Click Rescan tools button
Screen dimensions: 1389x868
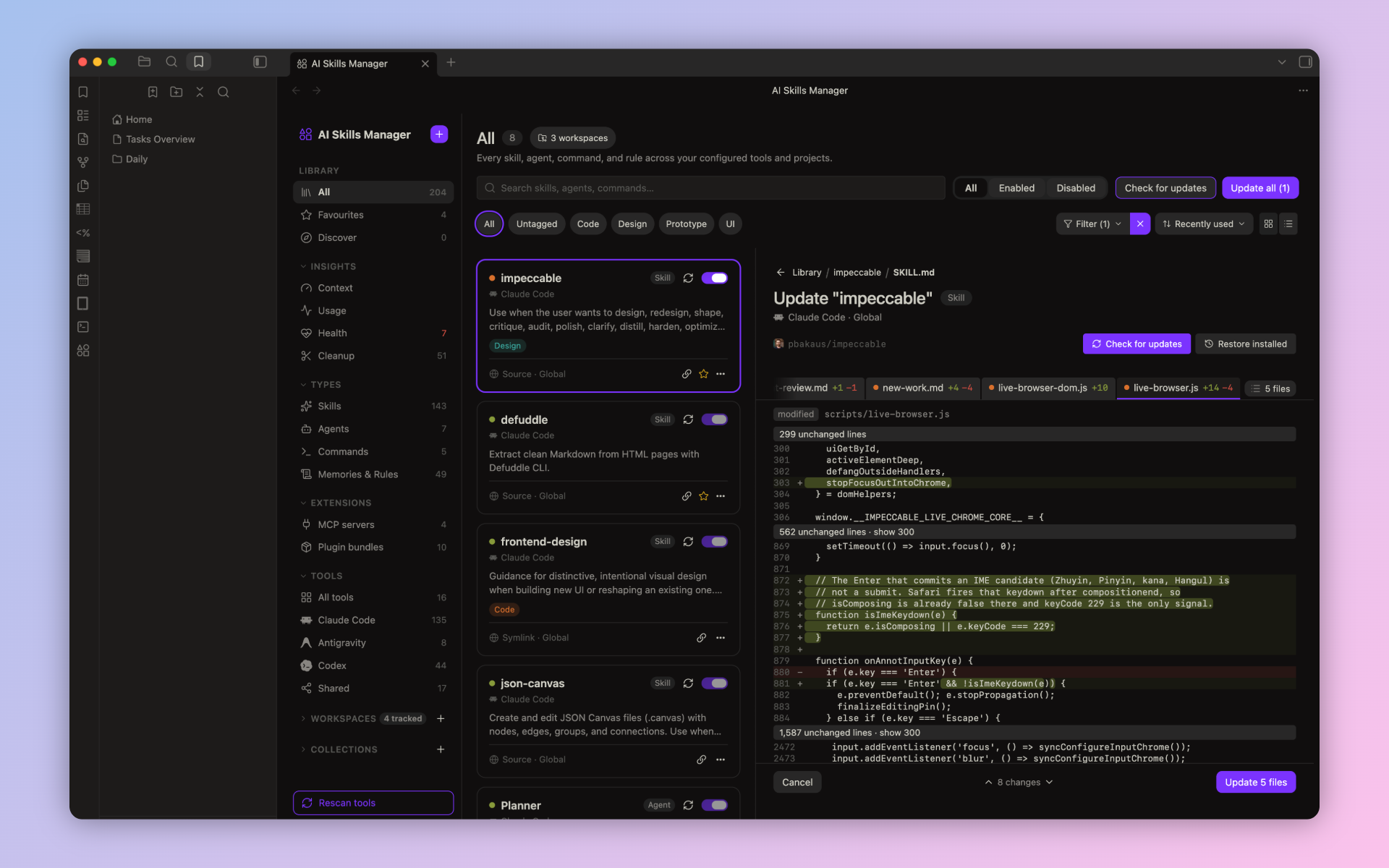(373, 803)
